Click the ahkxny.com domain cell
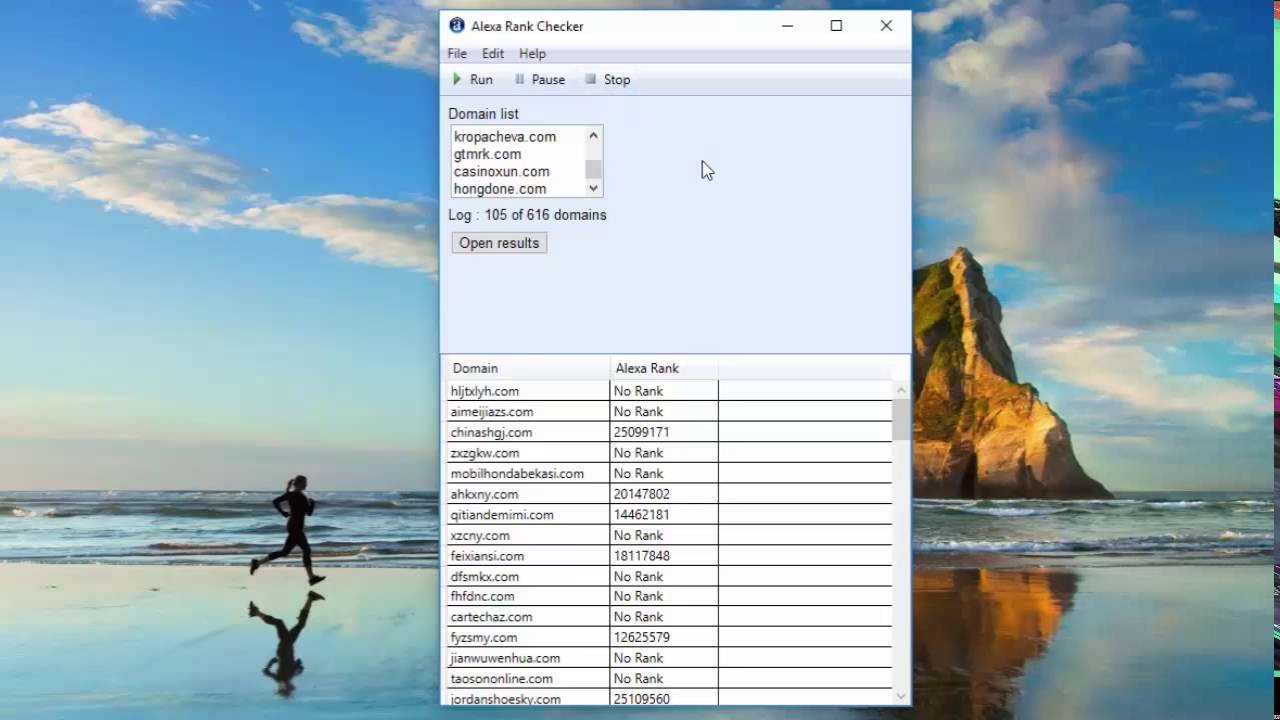The image size is (1280, 720). [527, 494]
